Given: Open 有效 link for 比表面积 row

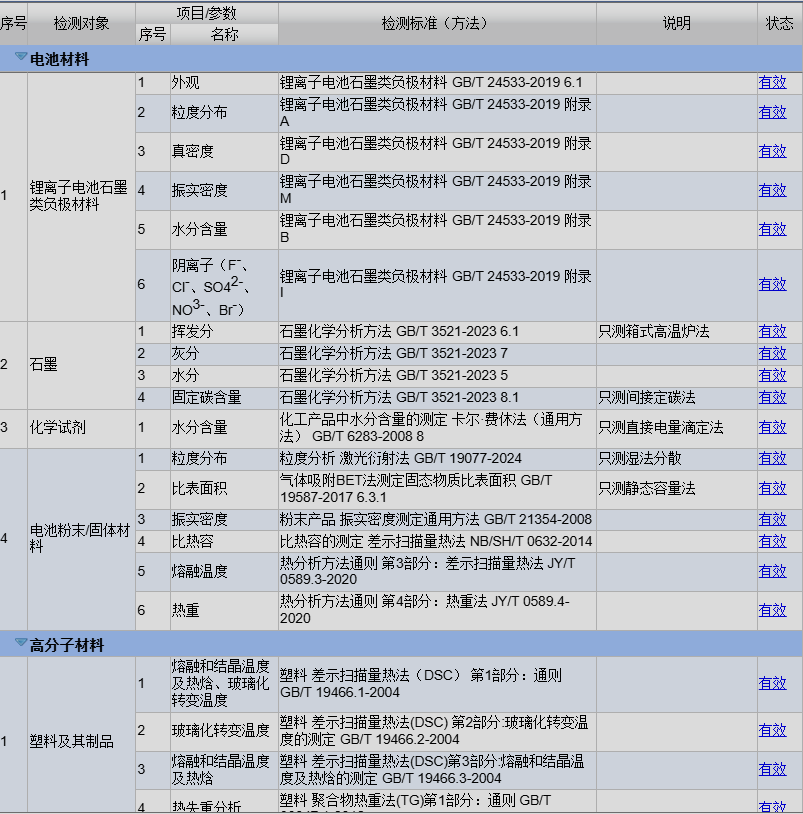Looking at the screenshot, I should click(x=772, y=489).
